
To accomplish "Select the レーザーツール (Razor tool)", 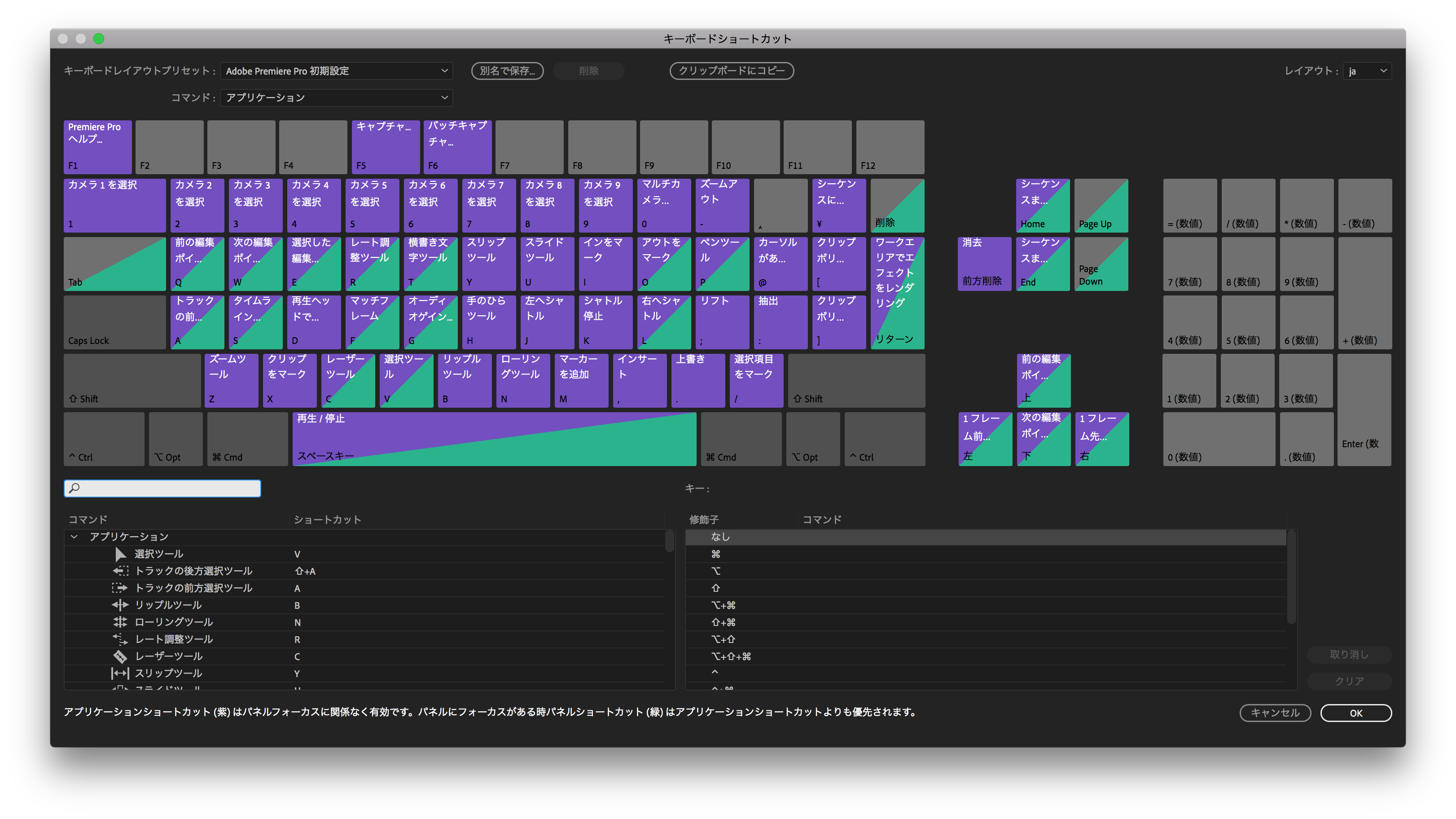I will 166,655.
